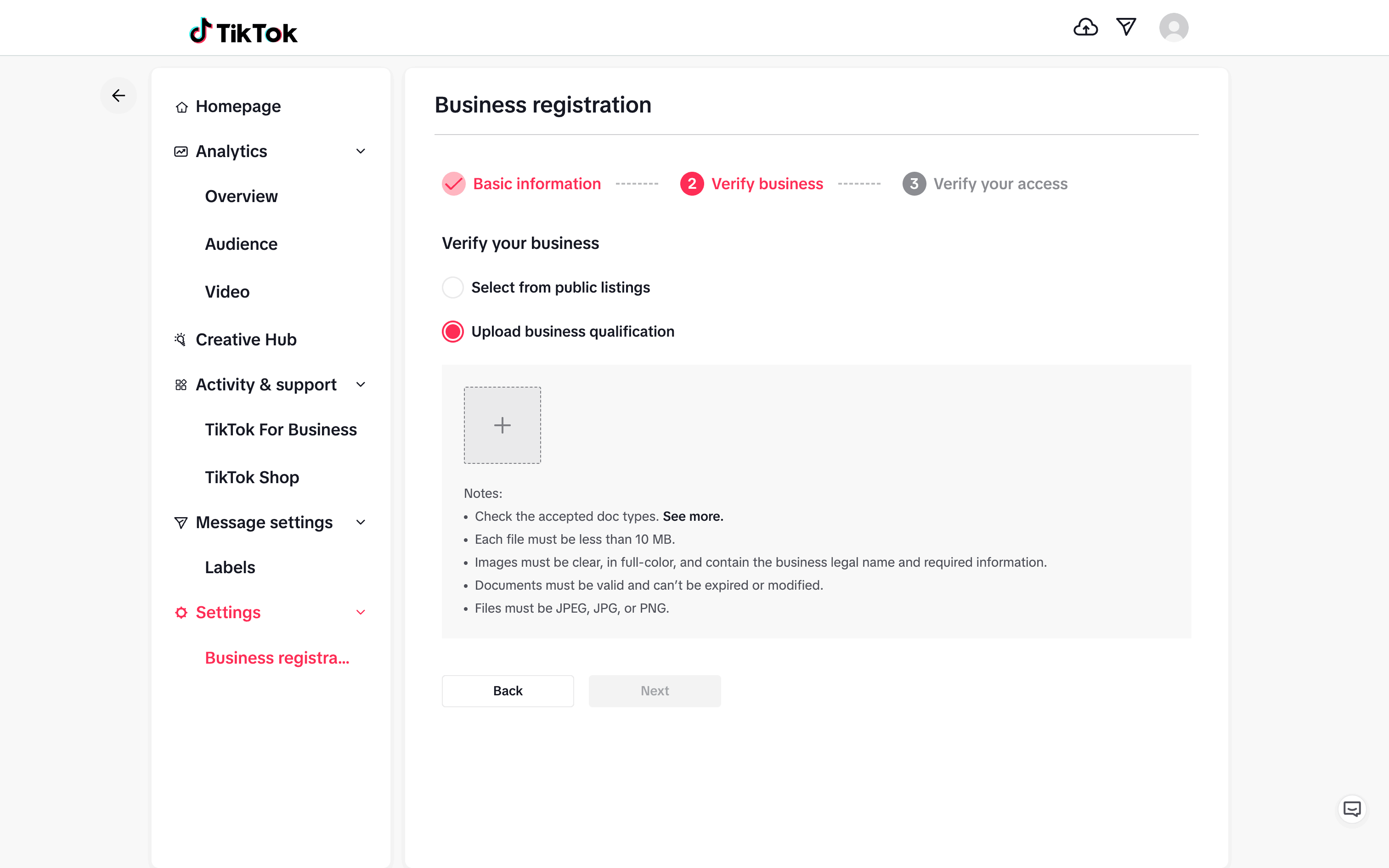Click the Creative Hub lightbulb icon
1389x868 pixels.
tap(180, 340)
